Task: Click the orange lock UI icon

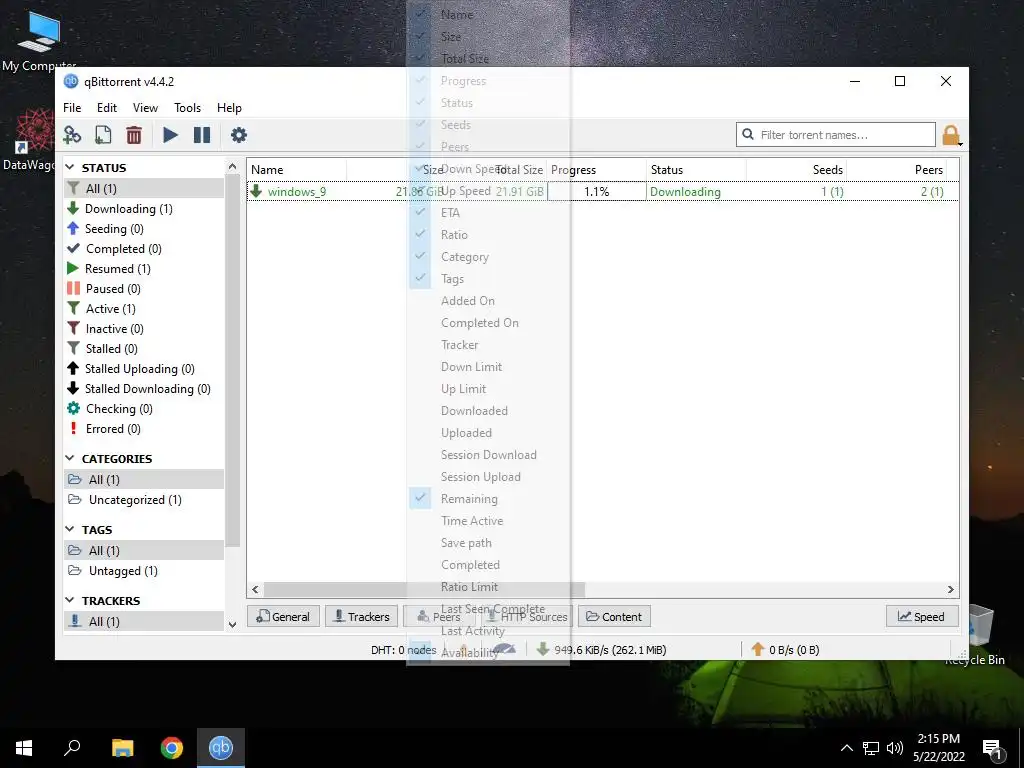Action: click(951, 135)
